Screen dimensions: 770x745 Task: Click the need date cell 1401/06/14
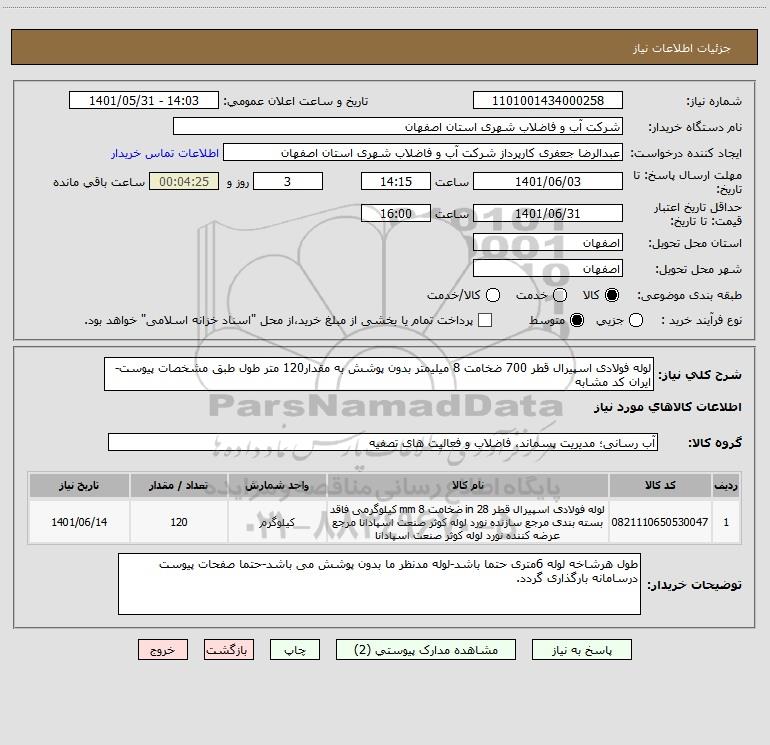pos(79,522)
